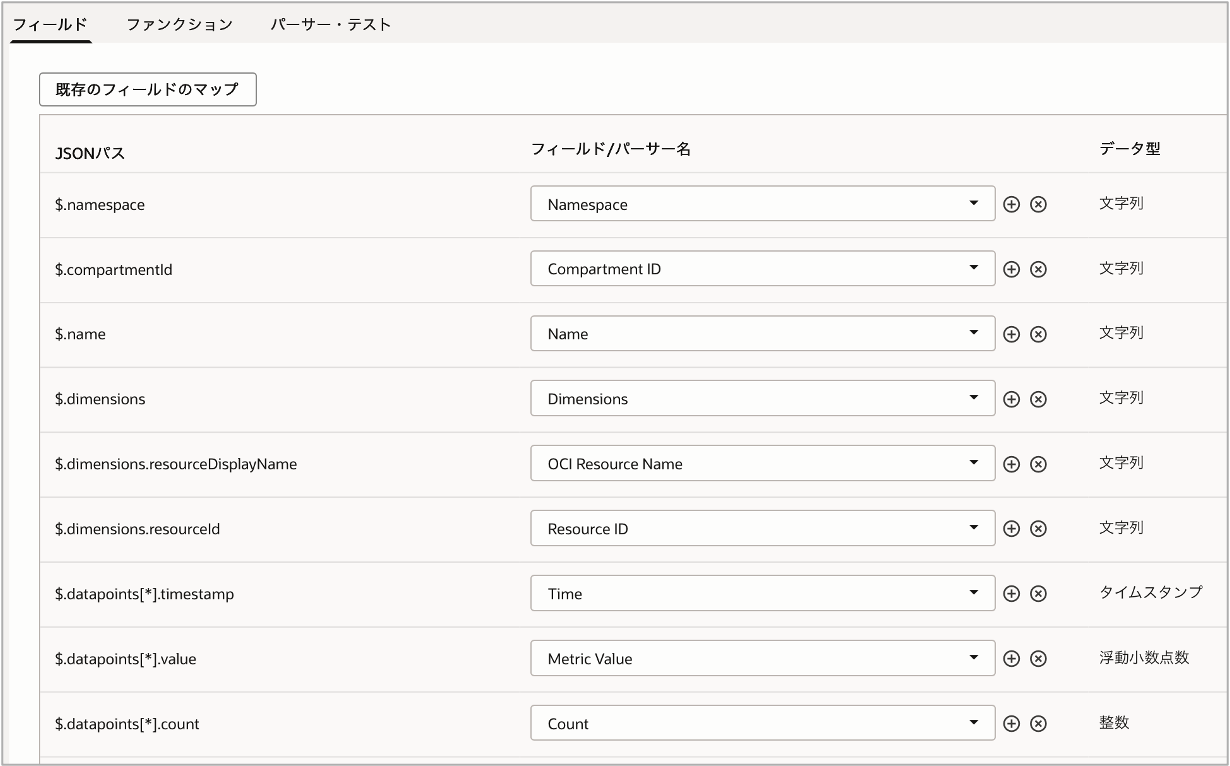Delete the Name field mapping with X icon
Image resolution: width=1230 pixels, height=766 pixels.
pyautogui.click(x=1038, y=334)
